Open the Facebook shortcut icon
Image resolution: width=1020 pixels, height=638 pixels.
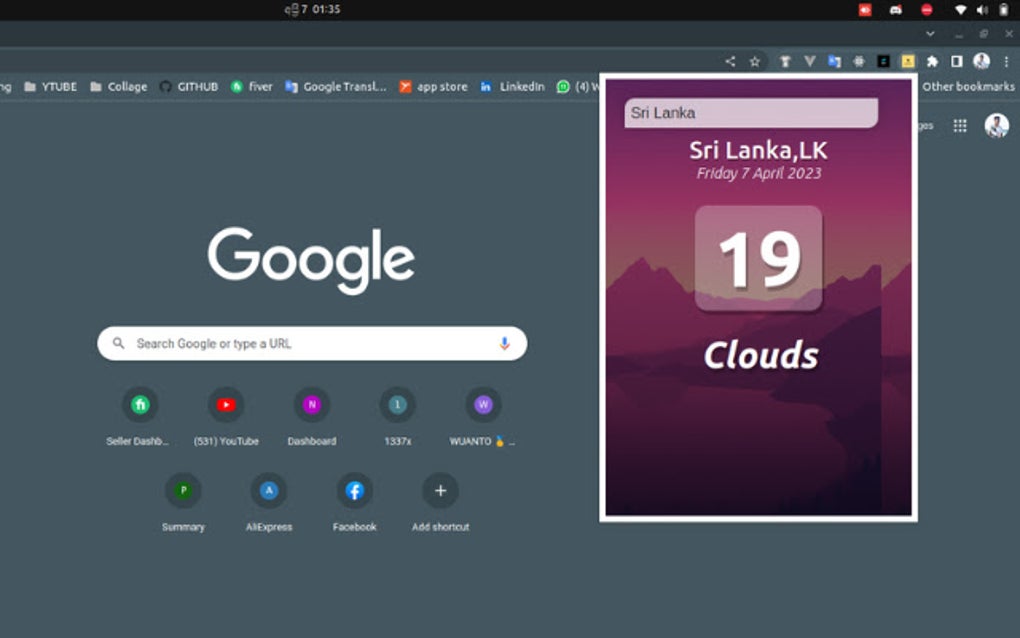pos(354,490)
